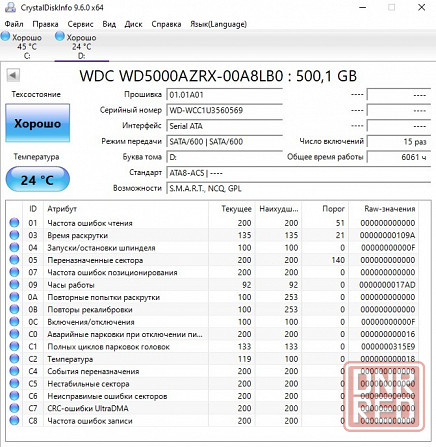Click status circle for attribute 01
Viewport: 436px width, 447px height.
14,223
